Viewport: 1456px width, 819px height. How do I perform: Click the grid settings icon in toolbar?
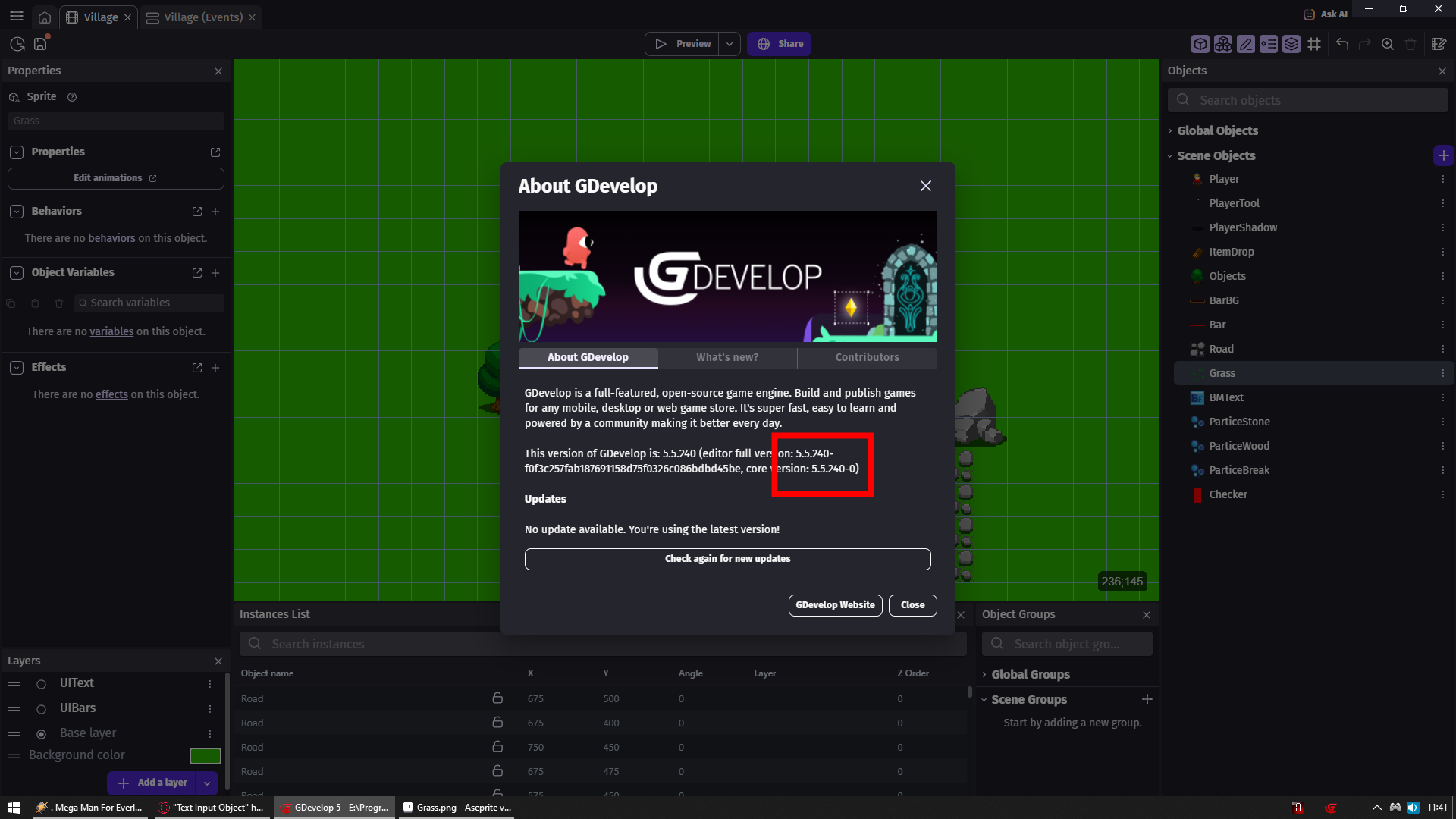(x=1314, y=43)
